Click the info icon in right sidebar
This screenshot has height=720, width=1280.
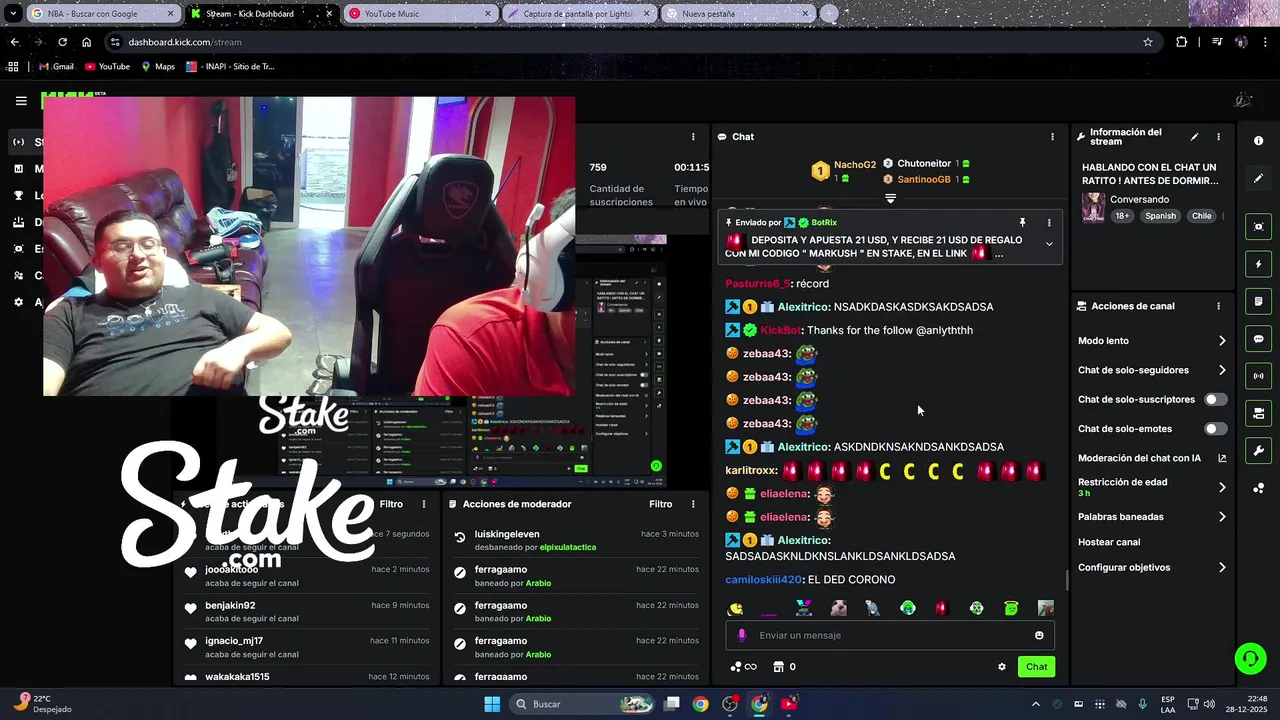(x=1258, y=141)
